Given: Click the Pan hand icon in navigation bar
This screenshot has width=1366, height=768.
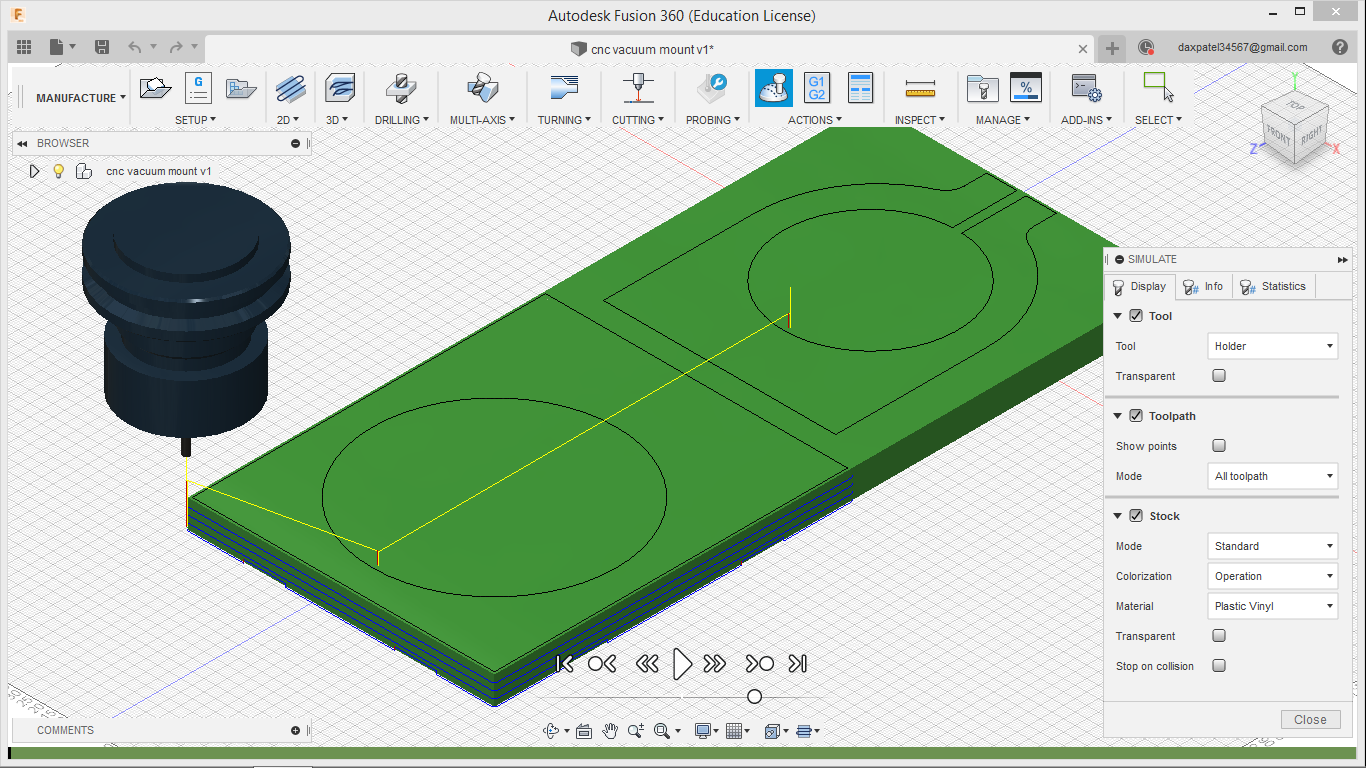Looking at the screenshot, I should pyautogui.click(x=610, y=731).
